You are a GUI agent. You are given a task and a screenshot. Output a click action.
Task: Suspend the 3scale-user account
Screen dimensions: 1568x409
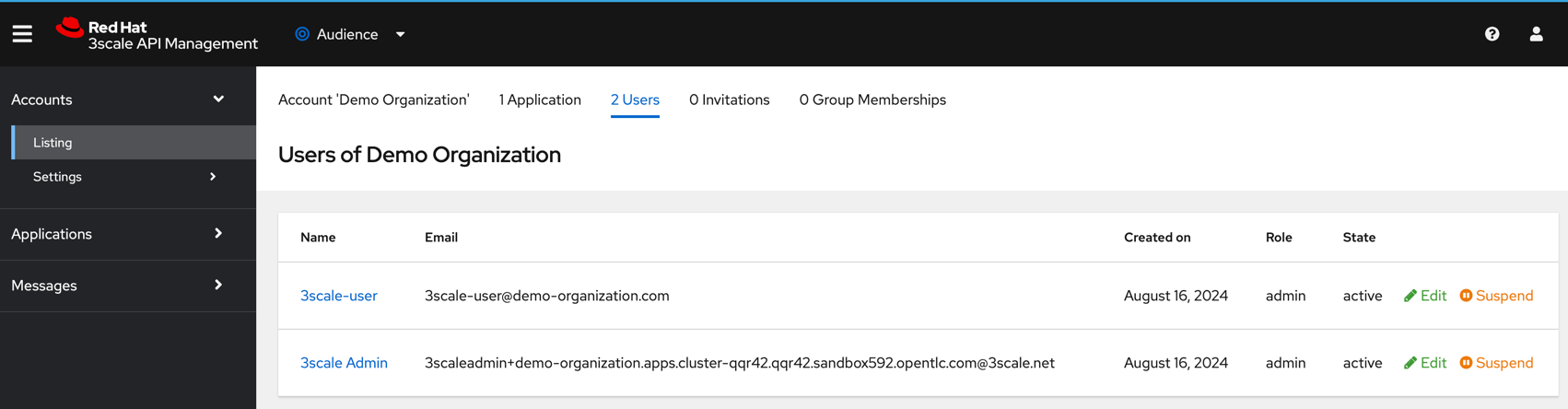click(1497, 296)
